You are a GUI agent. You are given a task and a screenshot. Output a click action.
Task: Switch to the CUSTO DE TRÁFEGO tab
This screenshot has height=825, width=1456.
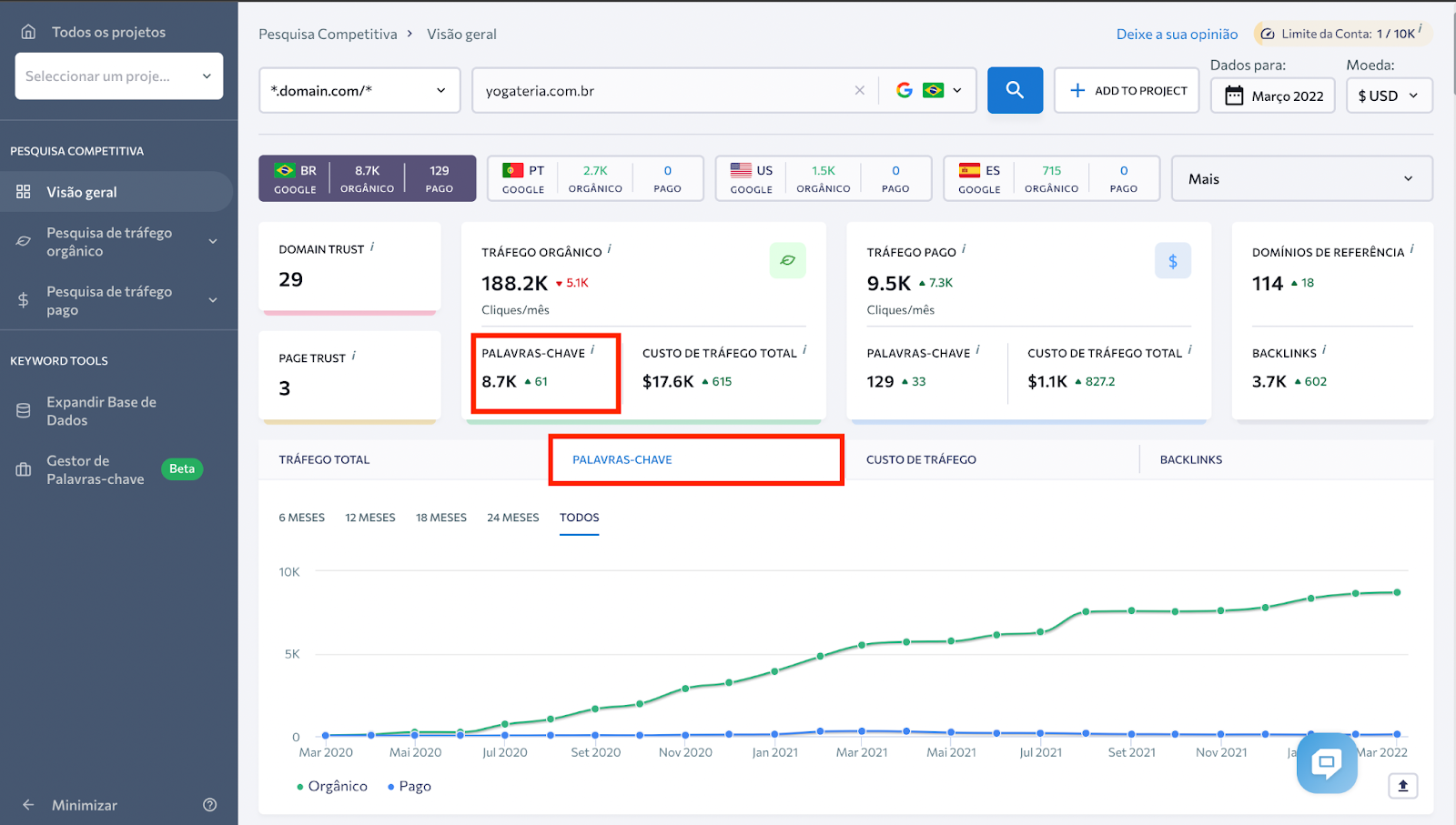[921, 459]
